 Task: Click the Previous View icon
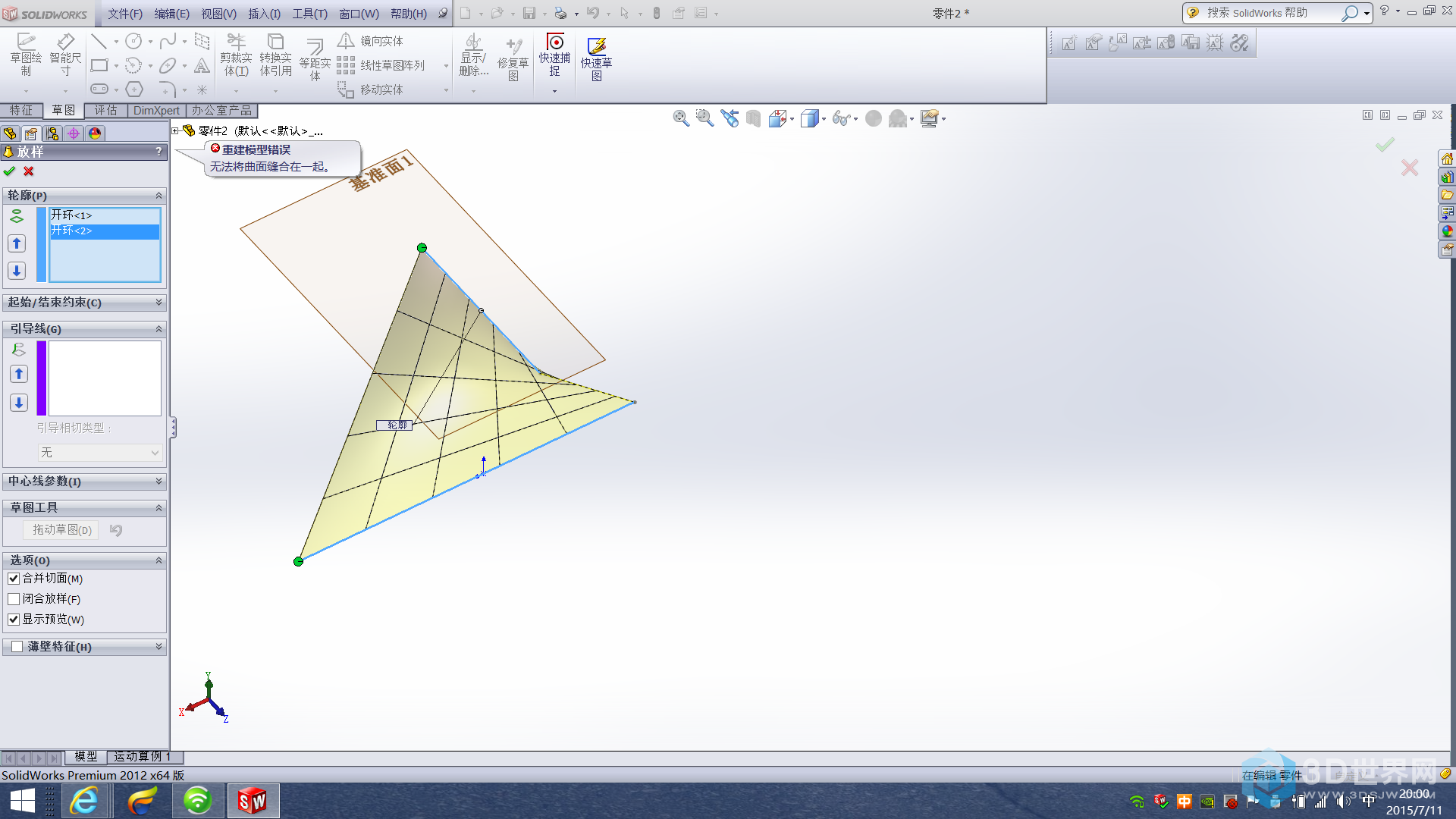pyautogui.click(x=730, y=118)
